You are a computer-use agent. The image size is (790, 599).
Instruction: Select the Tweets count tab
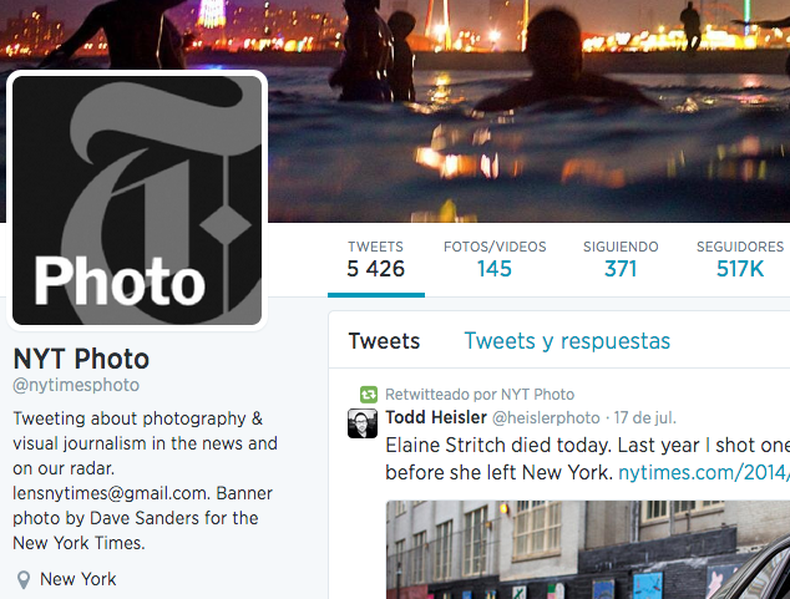pyautogui.click(x=376, y=260)
